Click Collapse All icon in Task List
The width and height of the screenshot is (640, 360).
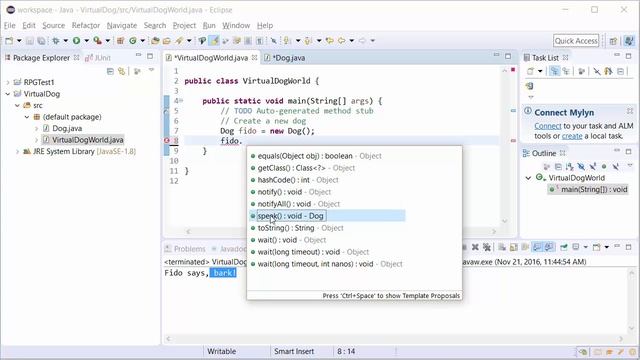[x=620, y=71]
